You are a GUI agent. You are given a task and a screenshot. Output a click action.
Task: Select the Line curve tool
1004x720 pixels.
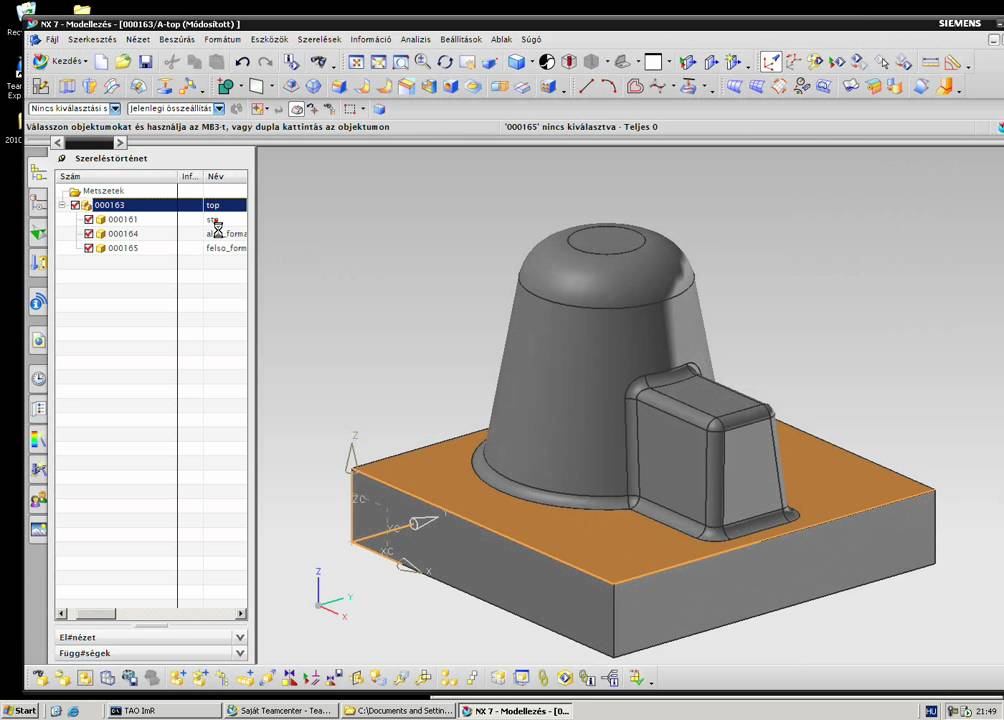[586, 86]
